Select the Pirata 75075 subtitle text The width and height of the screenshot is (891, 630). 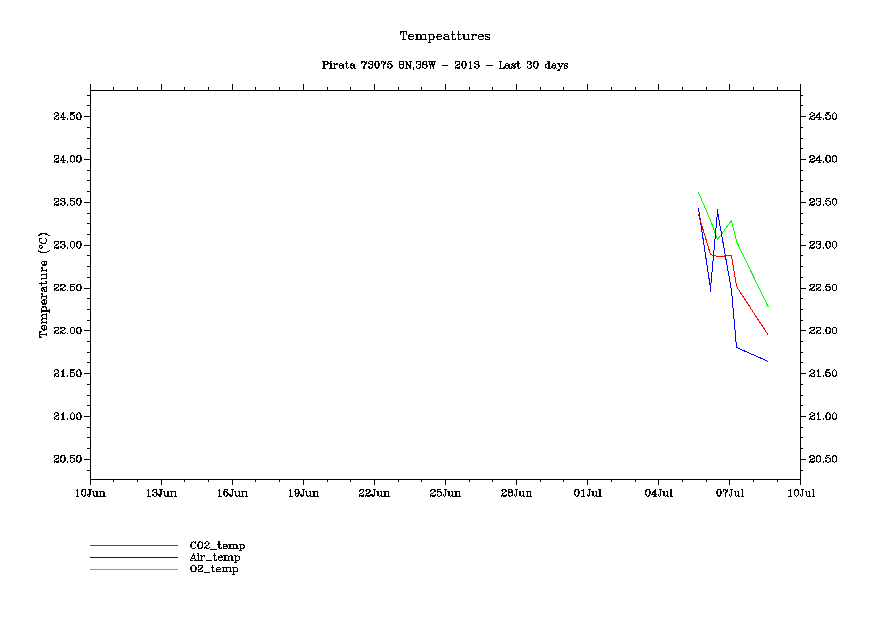point(445,65)
